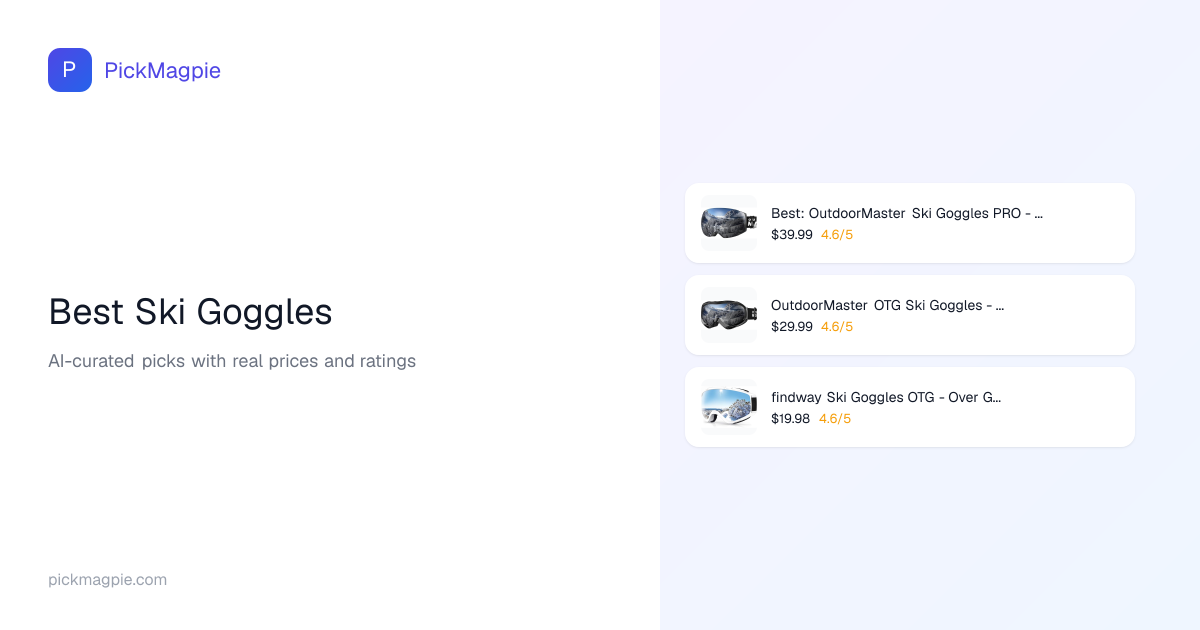Click the 4.6/5 rating beside $19.98

[x=835, y=419]
